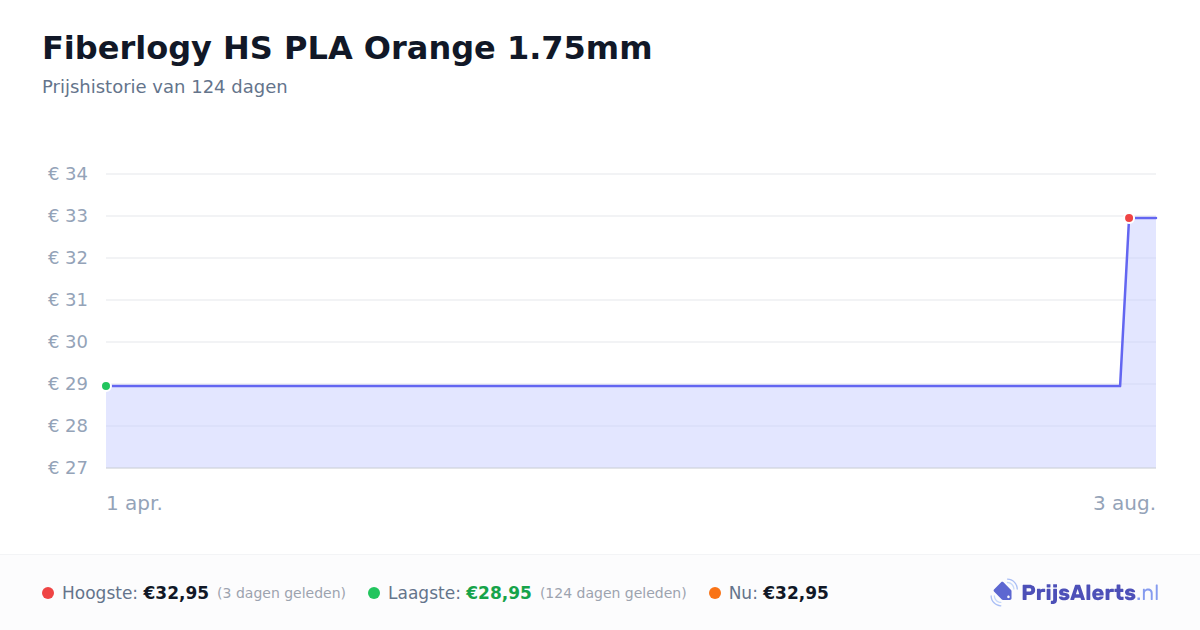Click the green Laagste legend dot
1200x630 pixels.
374,593
